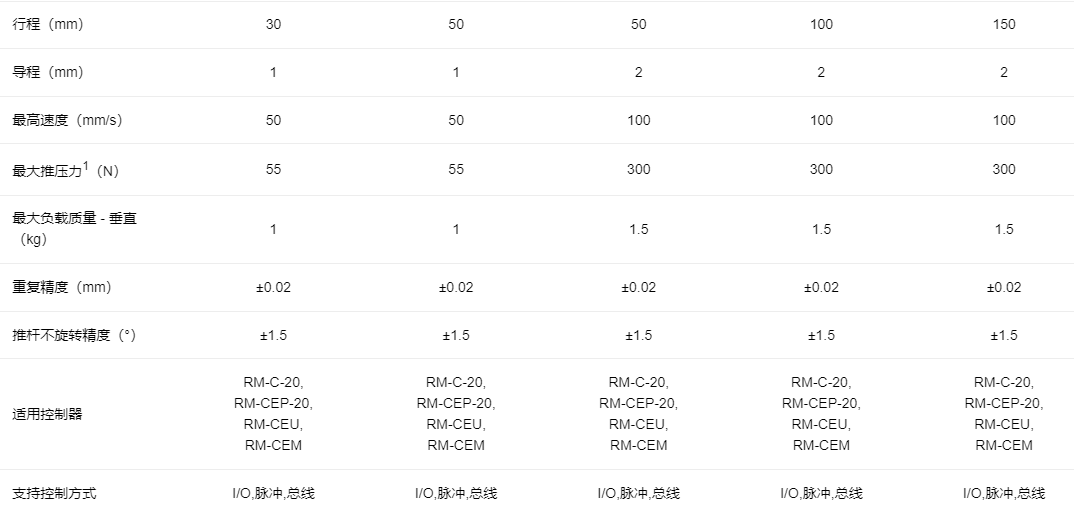
Task: Click the 150 value in the 行程 row
Action: 1003,24
